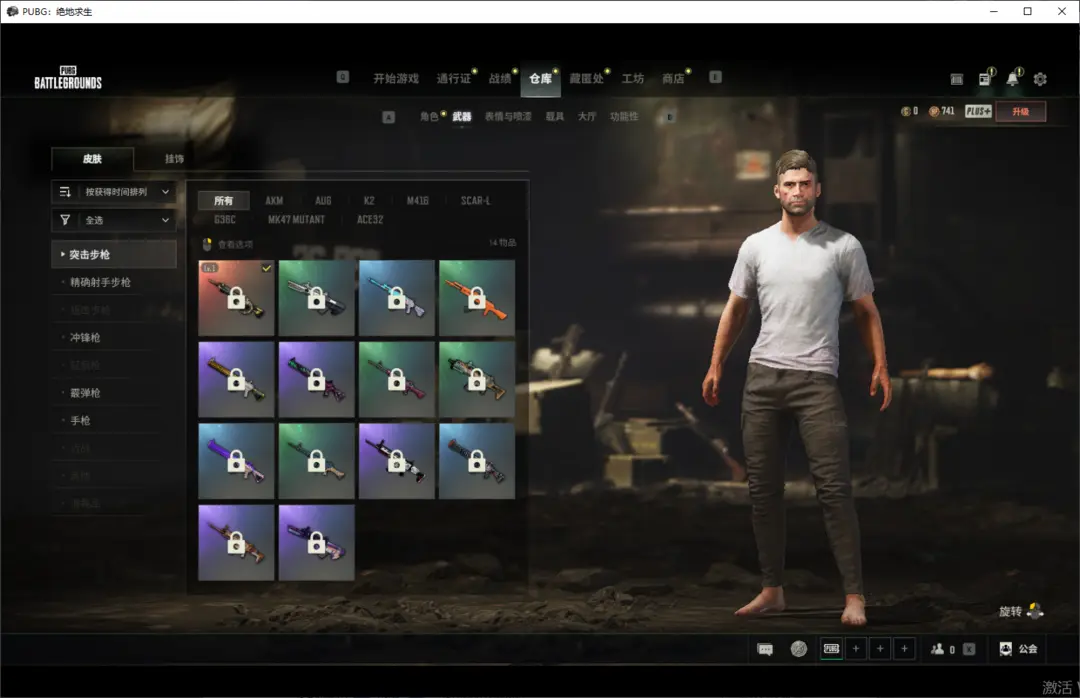Click the PUBG Battlegrounds logo
Viewport: 1080px width, 698px height.
coord(68,78)
